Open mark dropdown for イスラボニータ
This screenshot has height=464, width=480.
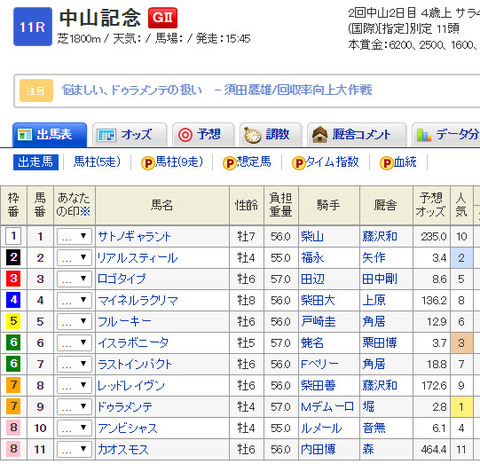click(74, 343)
